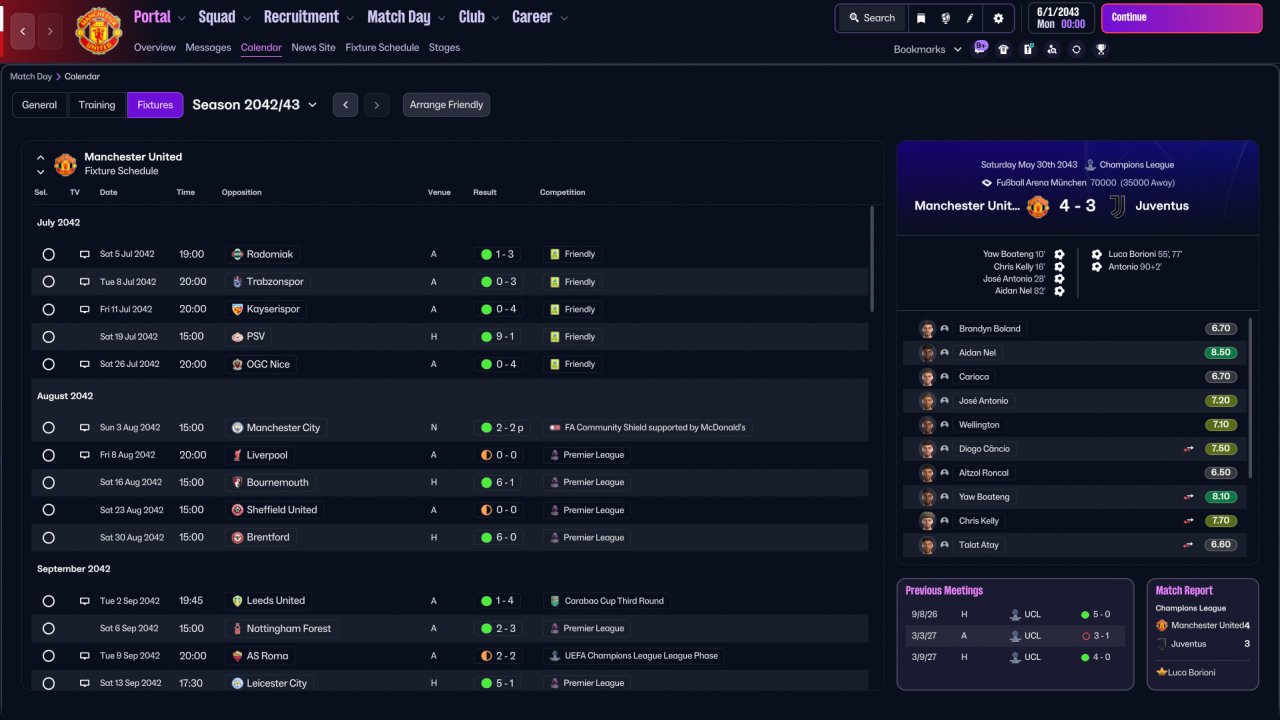The image size is (1280, 720).
Task: Click the Champions League competition icon in match panel
Action: click(1090, 165)
